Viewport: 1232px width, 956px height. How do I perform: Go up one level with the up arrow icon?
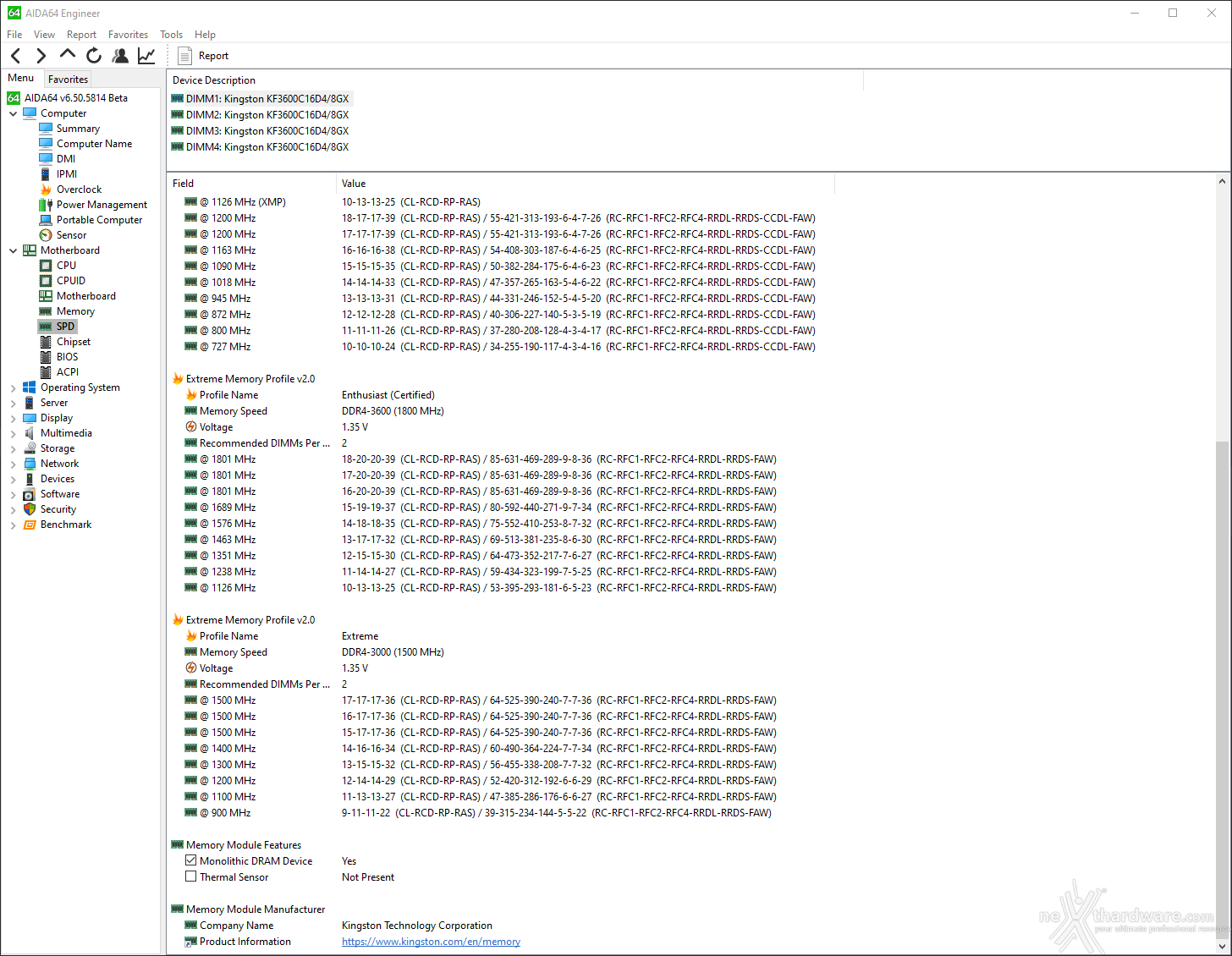point(68,55)
